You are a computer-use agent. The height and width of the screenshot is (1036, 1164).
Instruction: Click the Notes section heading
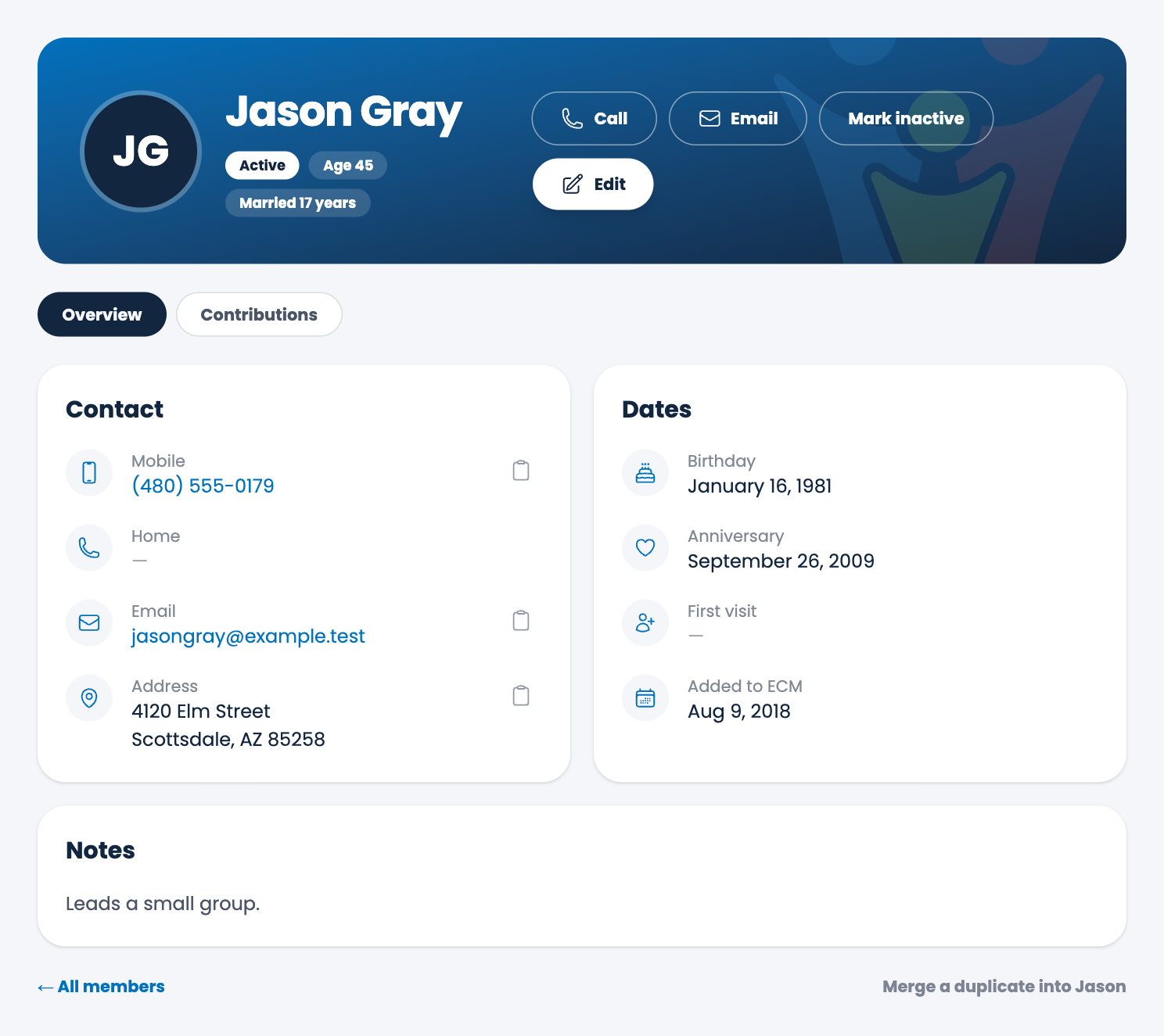[101, 850]
